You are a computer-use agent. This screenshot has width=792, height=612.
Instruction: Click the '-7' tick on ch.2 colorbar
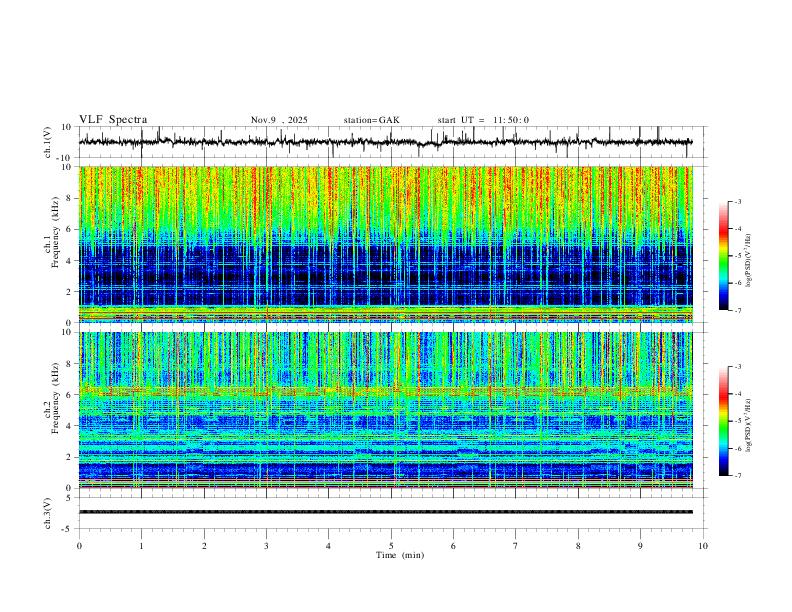click(738, 476)
